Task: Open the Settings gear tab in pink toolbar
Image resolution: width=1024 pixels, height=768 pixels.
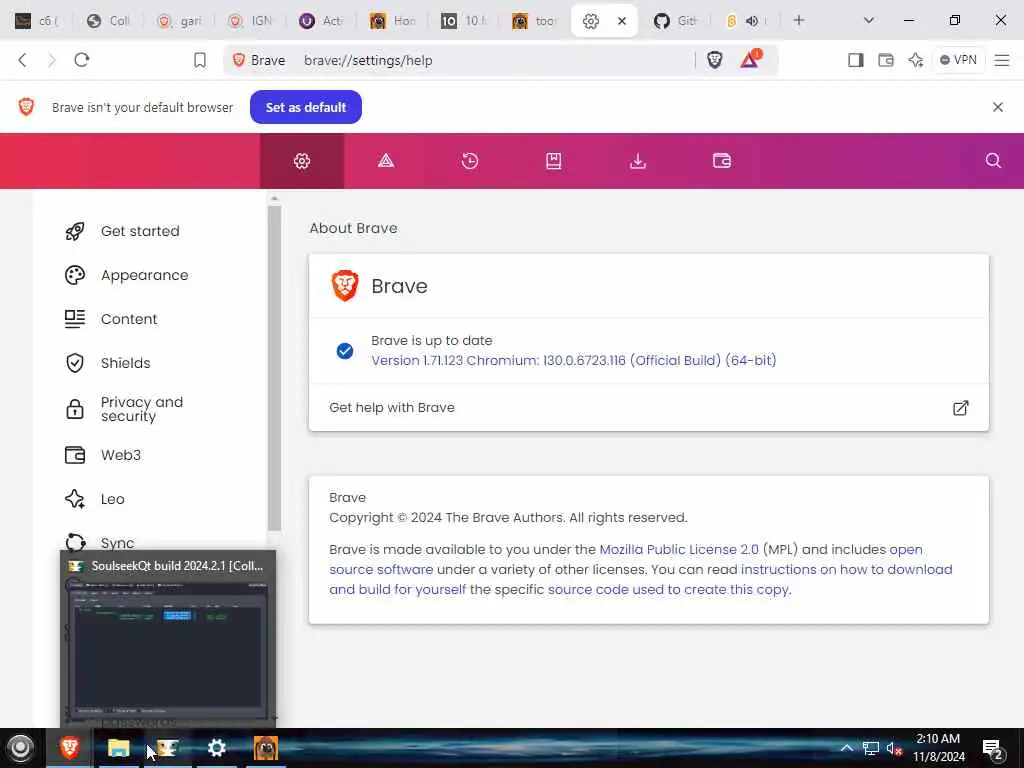Action: pos(302,161)
